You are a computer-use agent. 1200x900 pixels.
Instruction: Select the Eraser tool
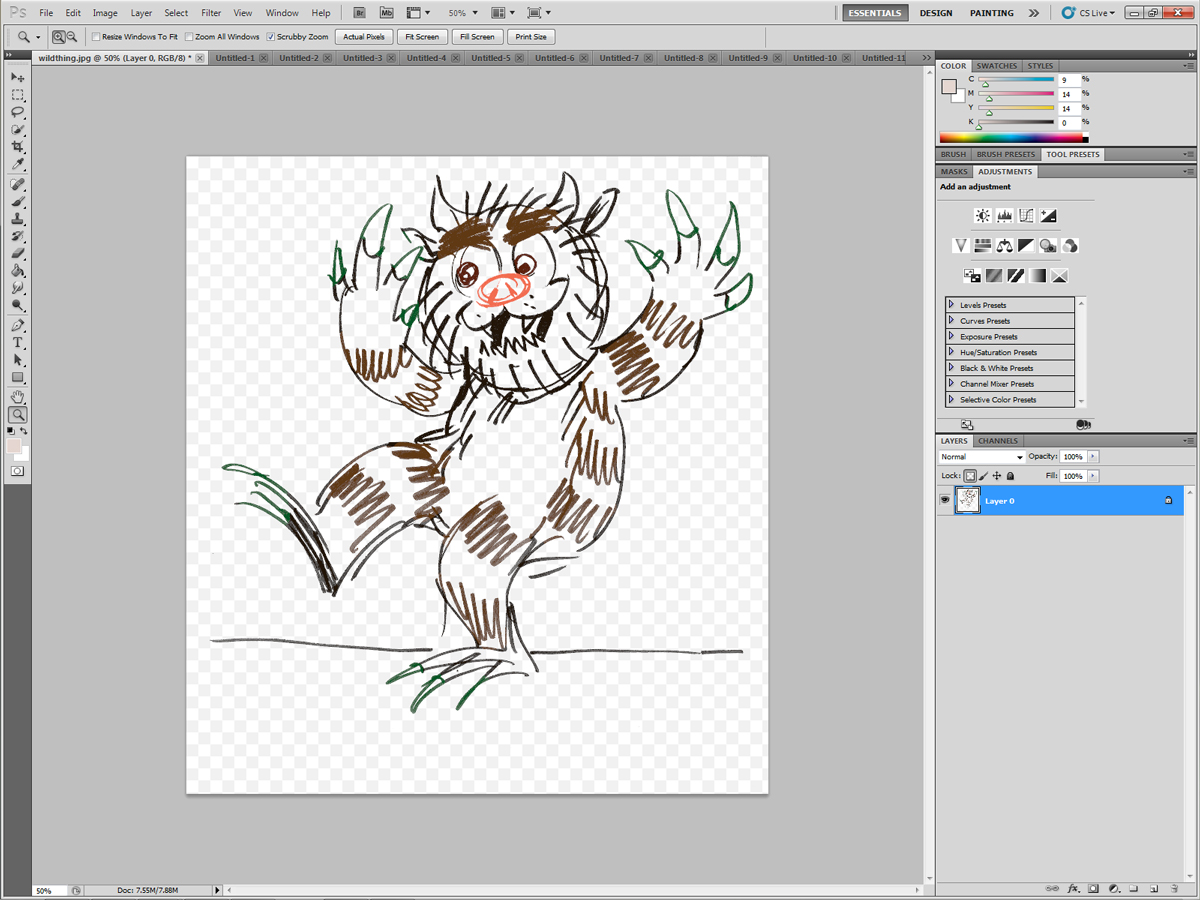[18, 253]
